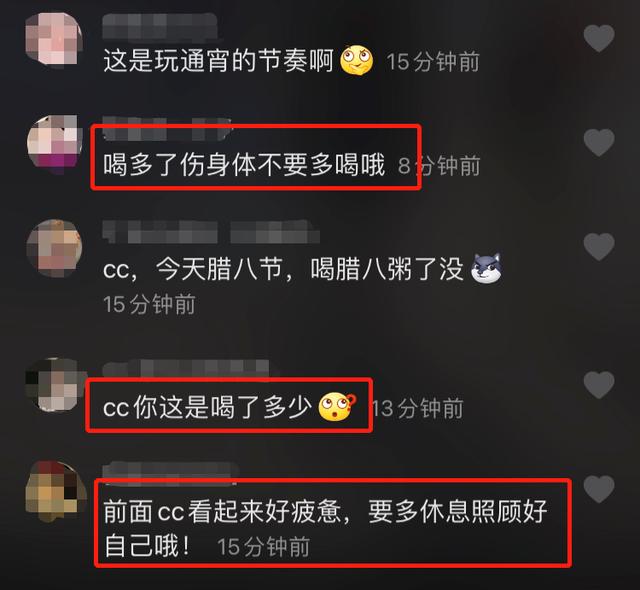Tap blurred username above 这是玩通宵的节奏啊

160,25
